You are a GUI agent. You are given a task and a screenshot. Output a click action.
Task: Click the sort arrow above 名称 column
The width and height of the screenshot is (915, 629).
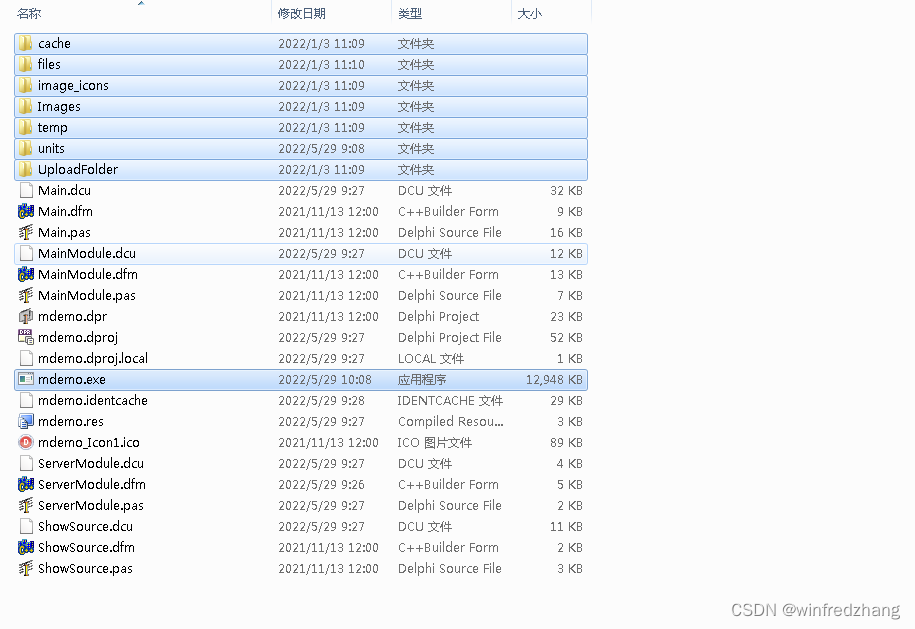pos(141,4)
